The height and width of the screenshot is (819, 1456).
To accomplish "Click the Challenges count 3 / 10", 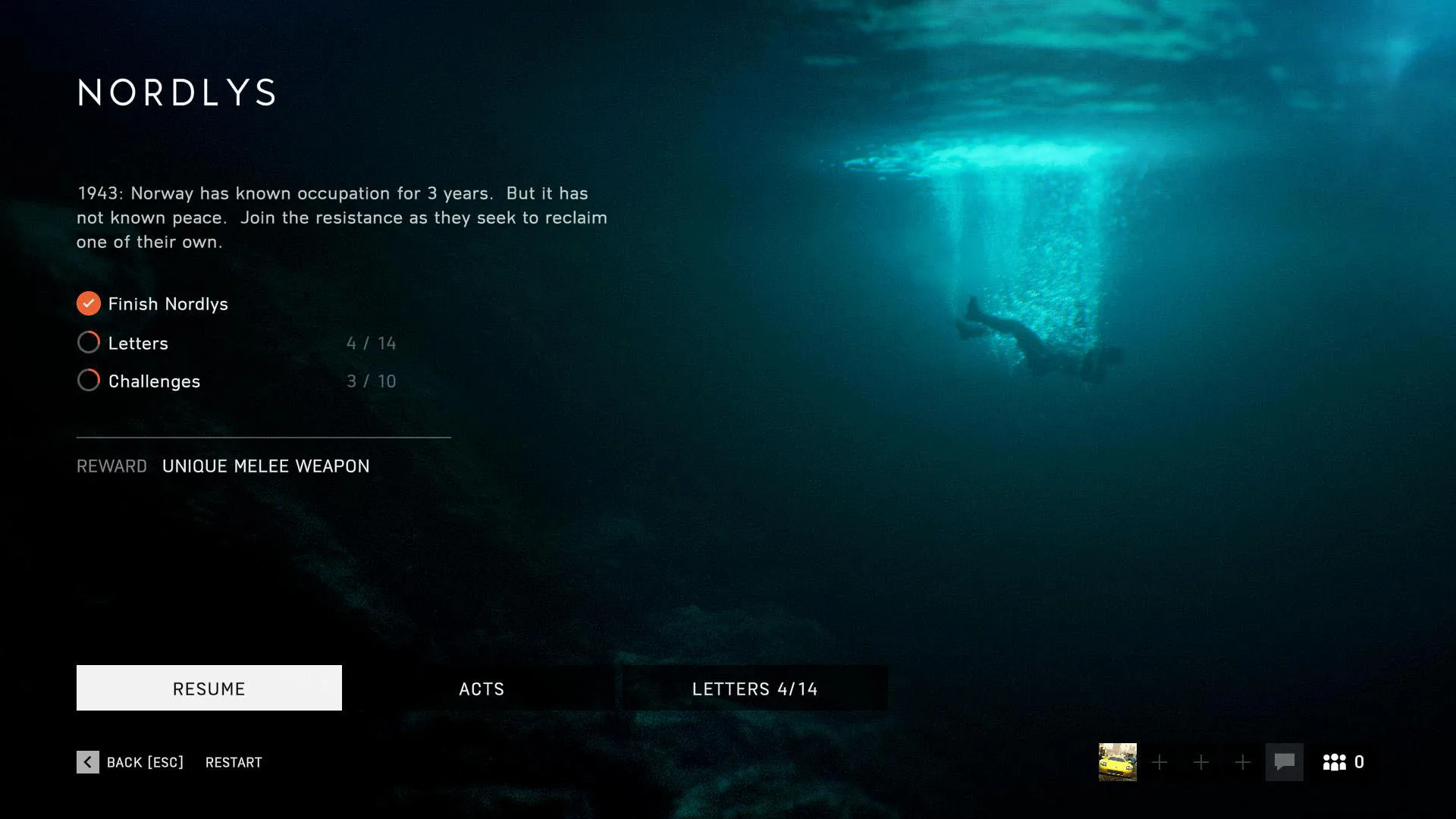I will 372,381.
